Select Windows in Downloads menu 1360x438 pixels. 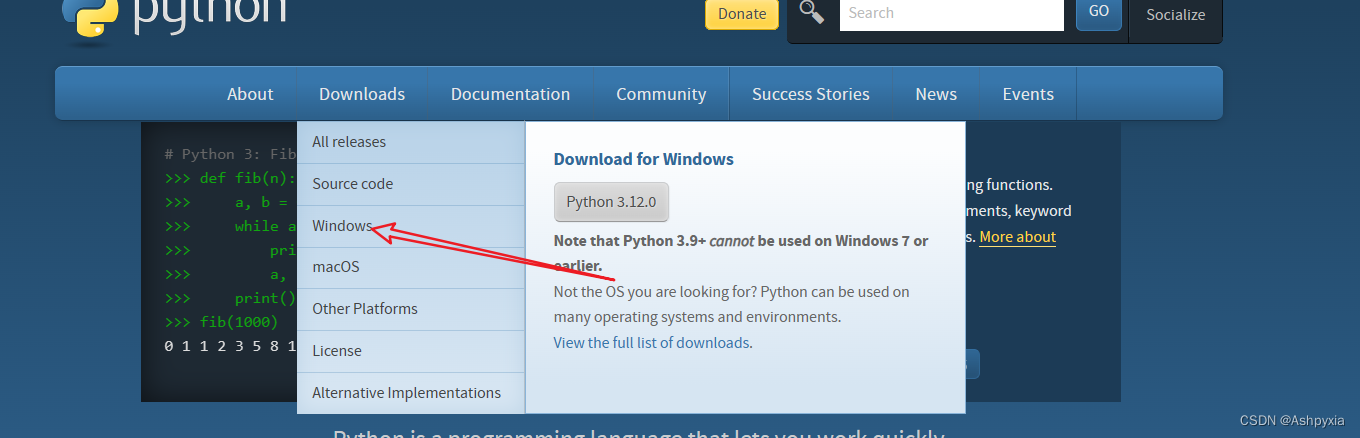(411, 226)
